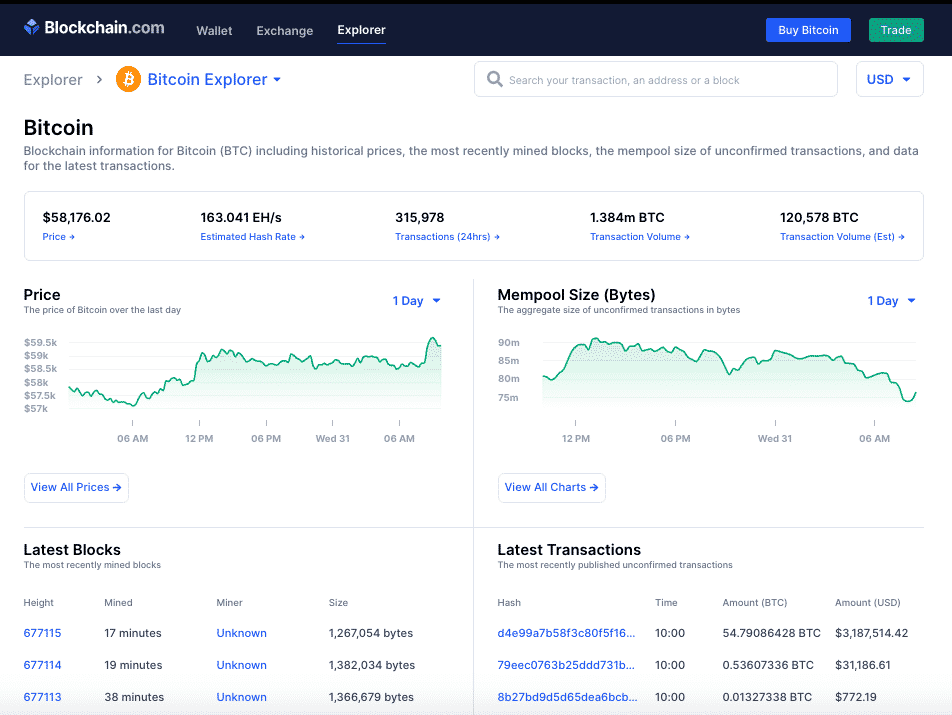Click the Latest Blocks heading
The width and height of the screenshot is (952, 715).
tap(72, 550)
